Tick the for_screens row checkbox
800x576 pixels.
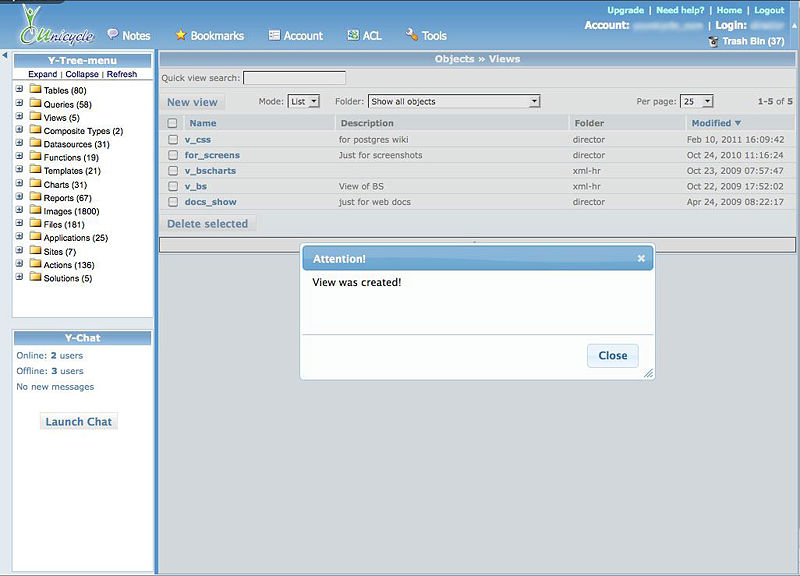point(173,155)
